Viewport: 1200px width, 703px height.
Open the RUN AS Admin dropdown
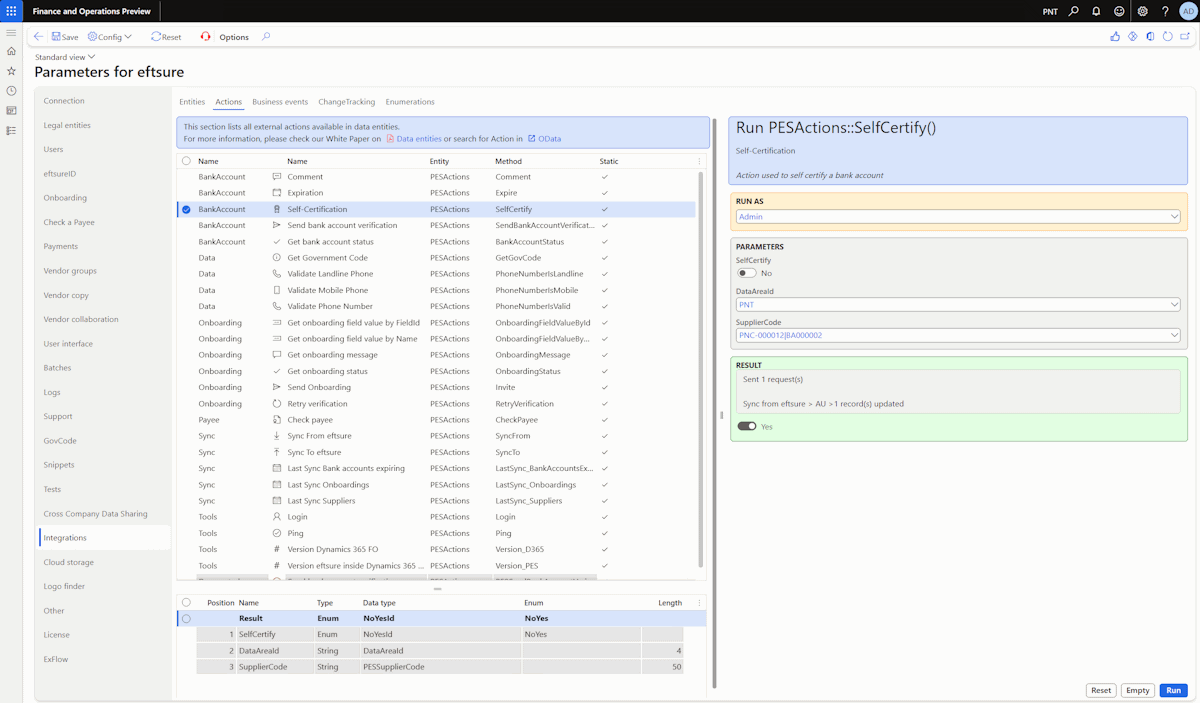(x=958, y=216)
